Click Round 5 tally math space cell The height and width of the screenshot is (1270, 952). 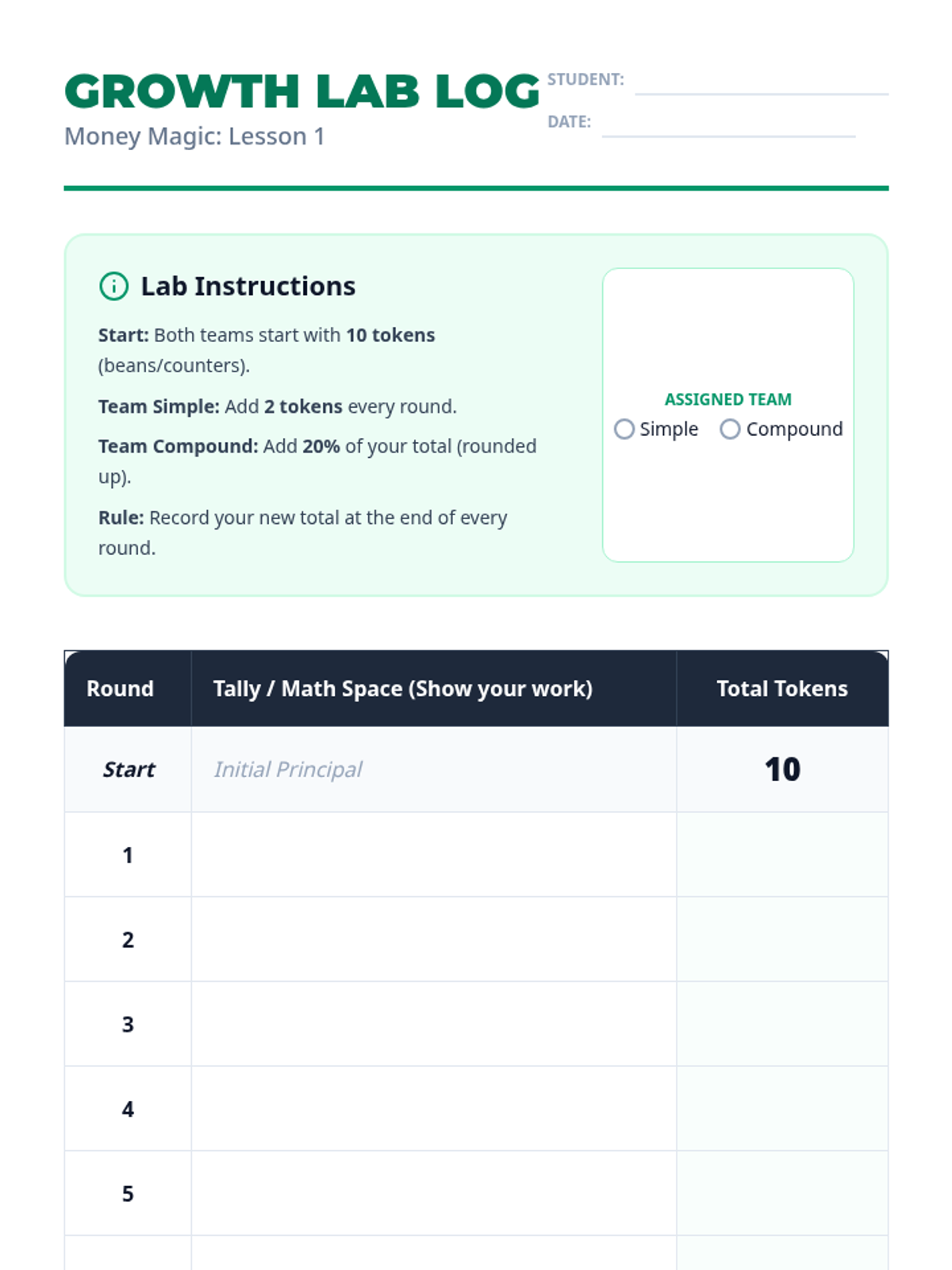point(433,1193)
